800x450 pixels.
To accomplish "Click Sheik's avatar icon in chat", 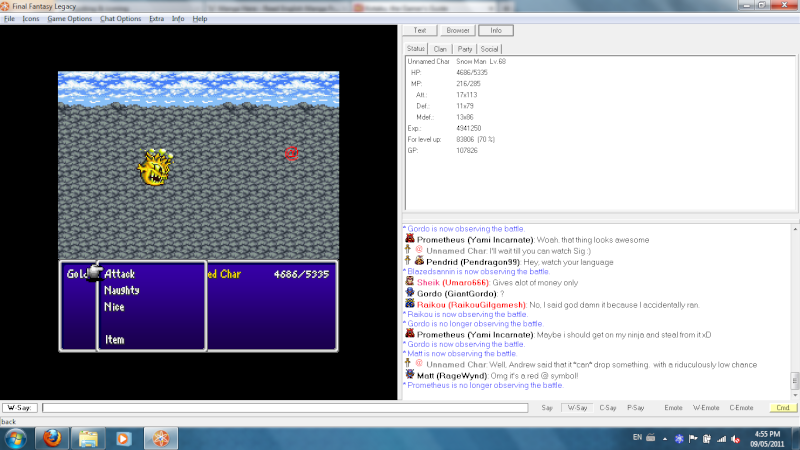I will pyautogui.click(x=410, y=281).
